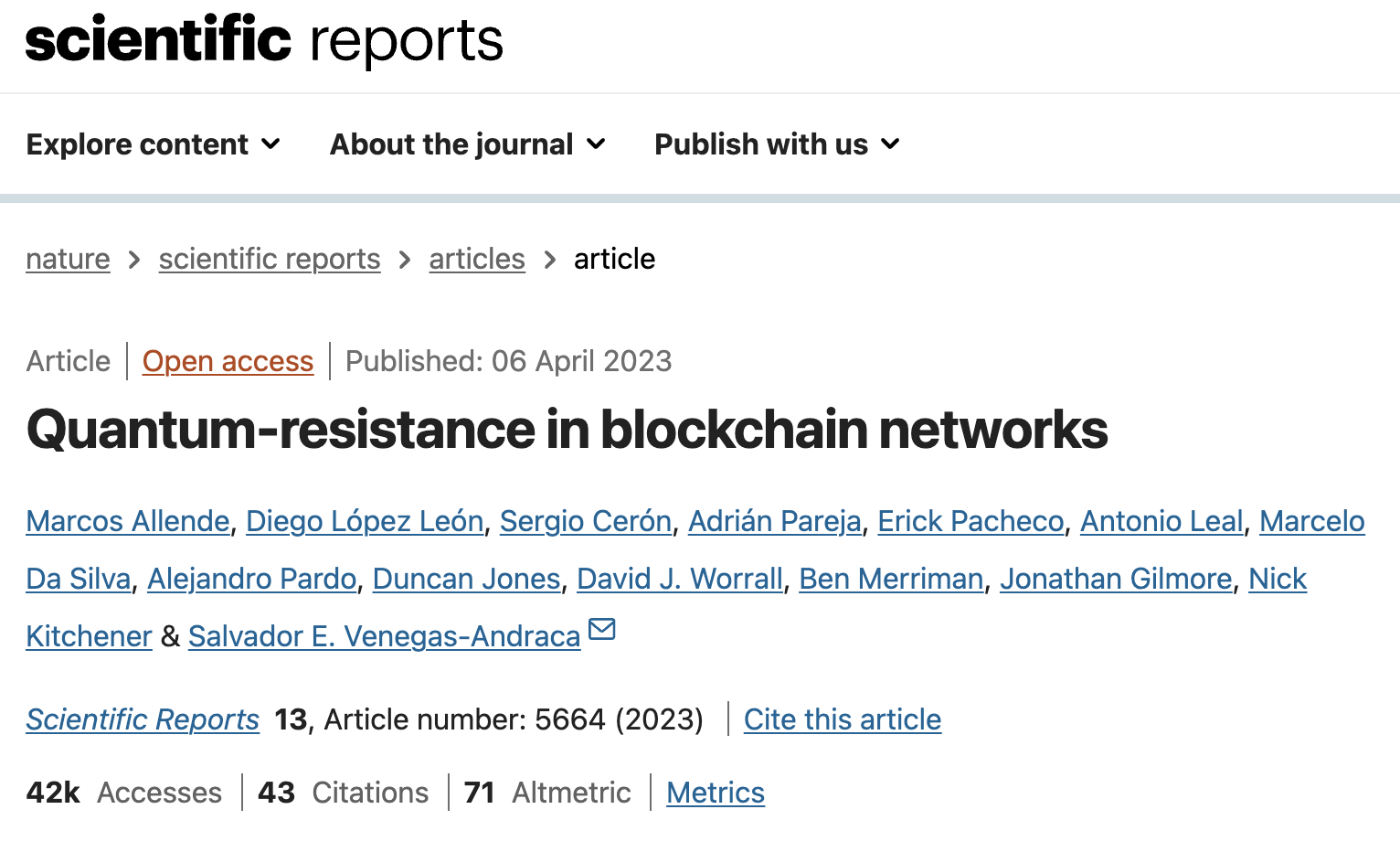Navigate to articles breadcrumb
This screenshot has height=852, width=1400.
coord(477,259)
